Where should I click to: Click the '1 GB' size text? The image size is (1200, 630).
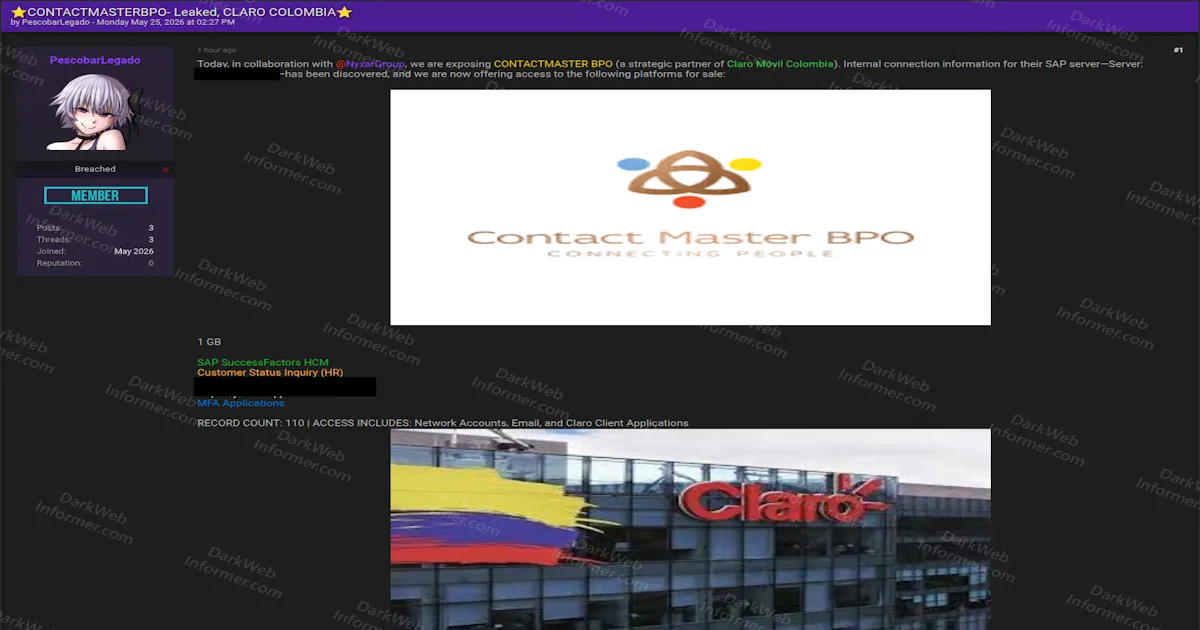coord(209,342)
